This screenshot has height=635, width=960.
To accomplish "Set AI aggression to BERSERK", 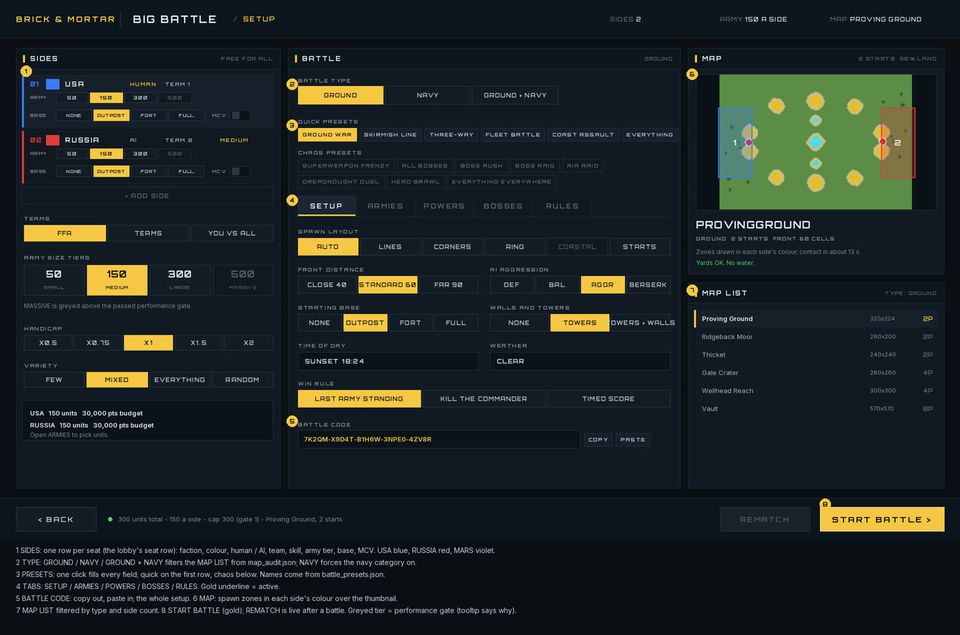I will 648,285.
